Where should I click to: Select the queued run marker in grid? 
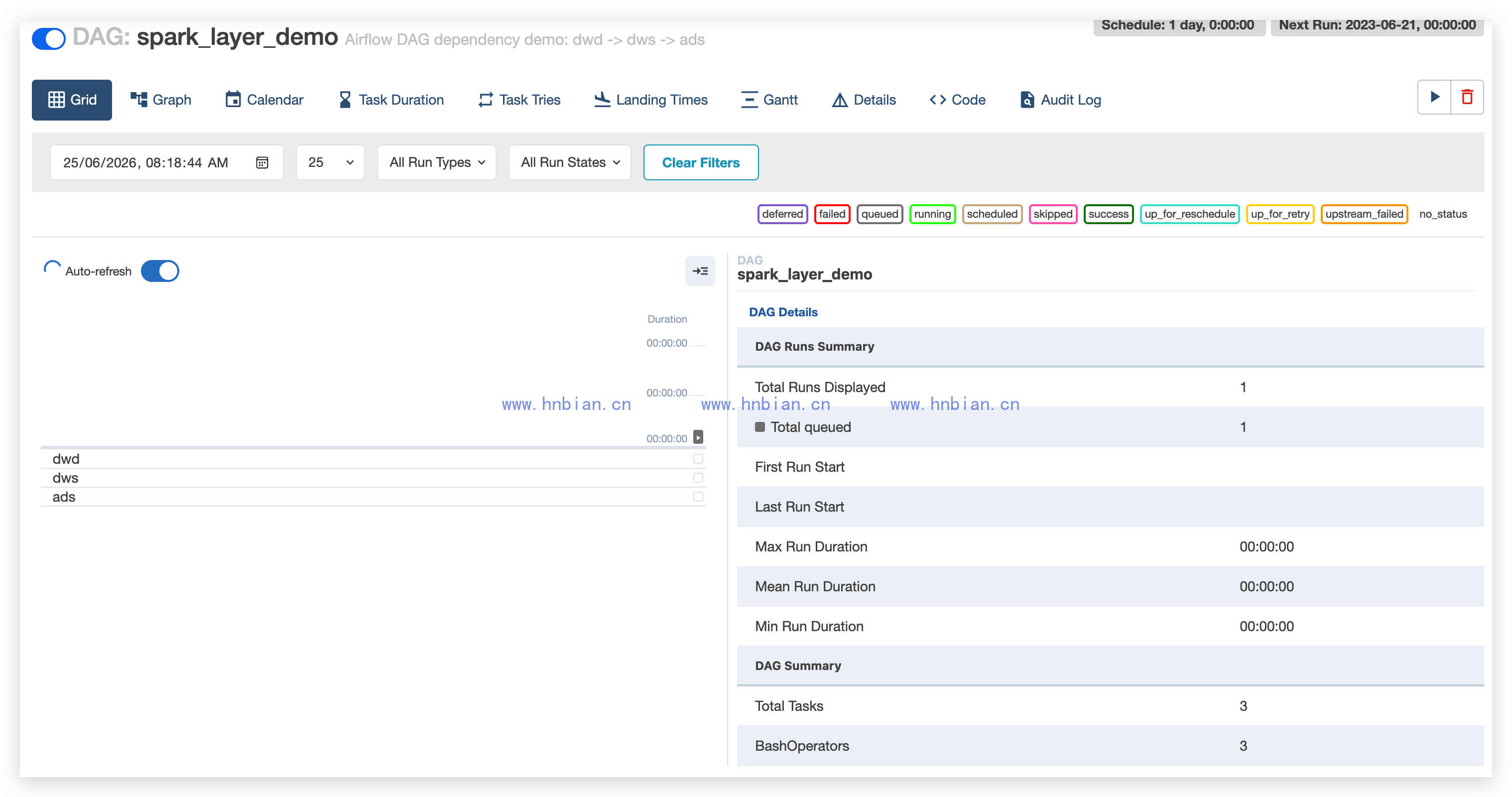point(698,437)
